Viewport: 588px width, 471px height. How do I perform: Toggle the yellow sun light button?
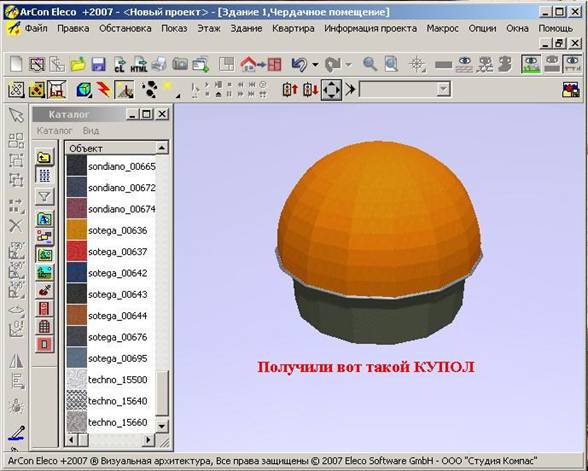(x=168, y=87)
